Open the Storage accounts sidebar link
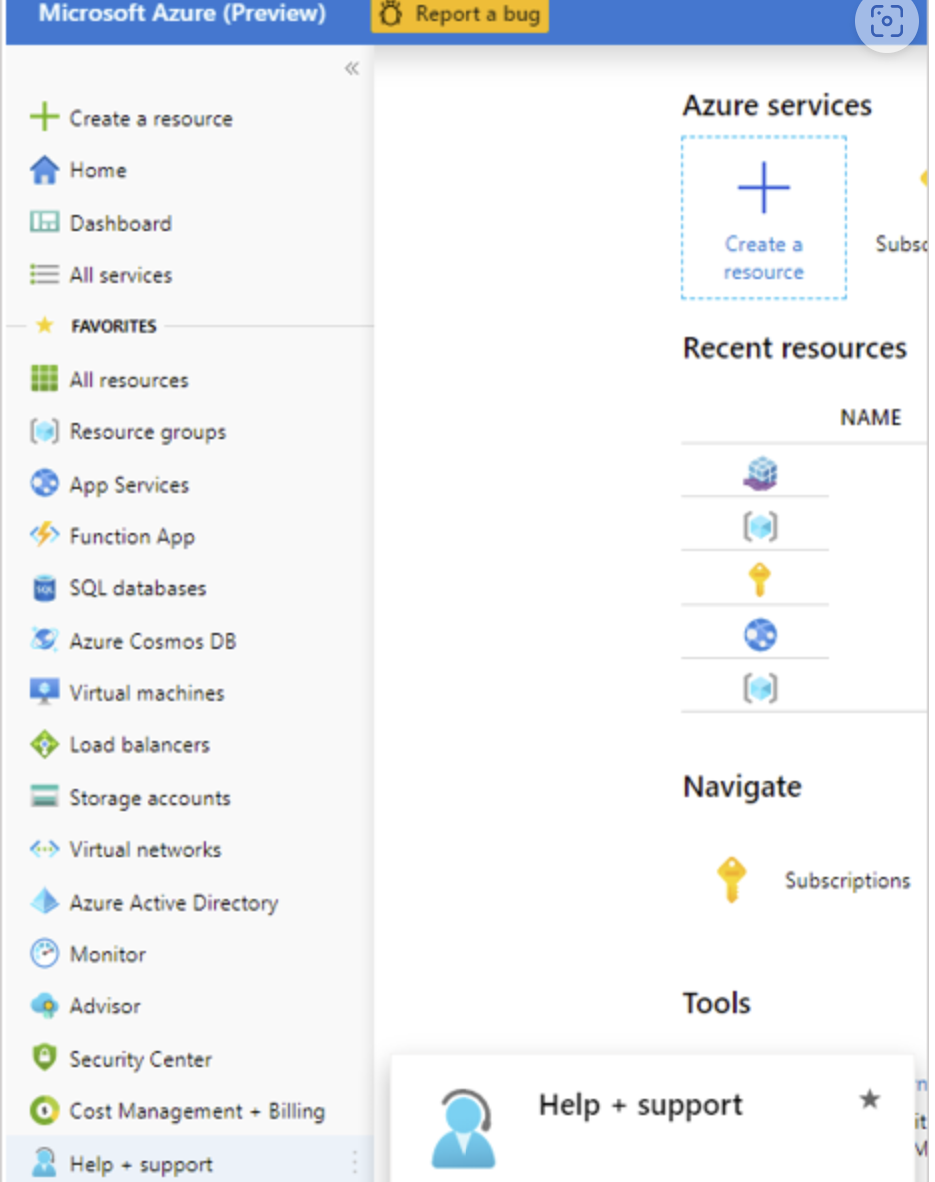935x1182 pixels. [150, 798]
